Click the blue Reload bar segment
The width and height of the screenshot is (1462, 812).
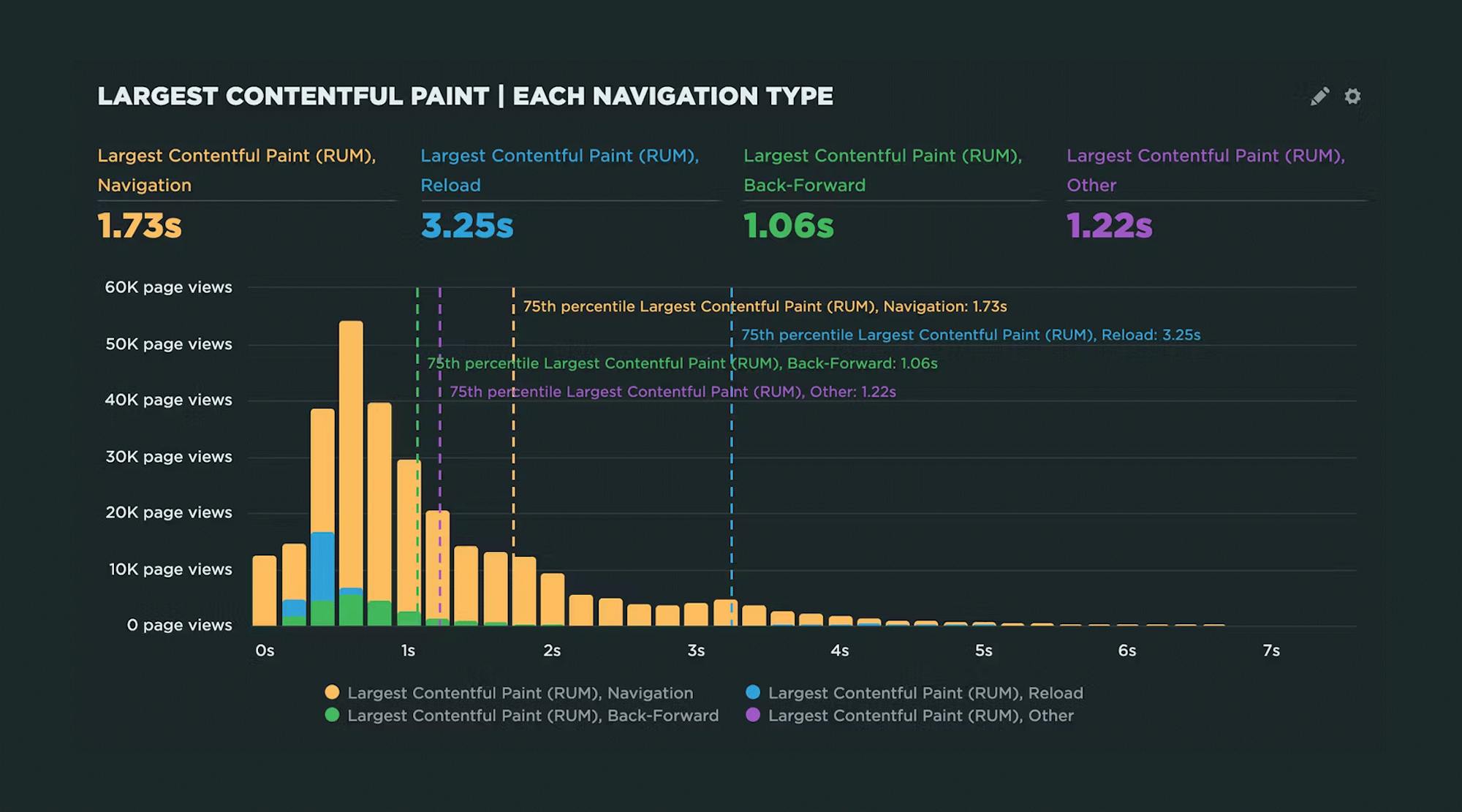[x=322, y=566]
